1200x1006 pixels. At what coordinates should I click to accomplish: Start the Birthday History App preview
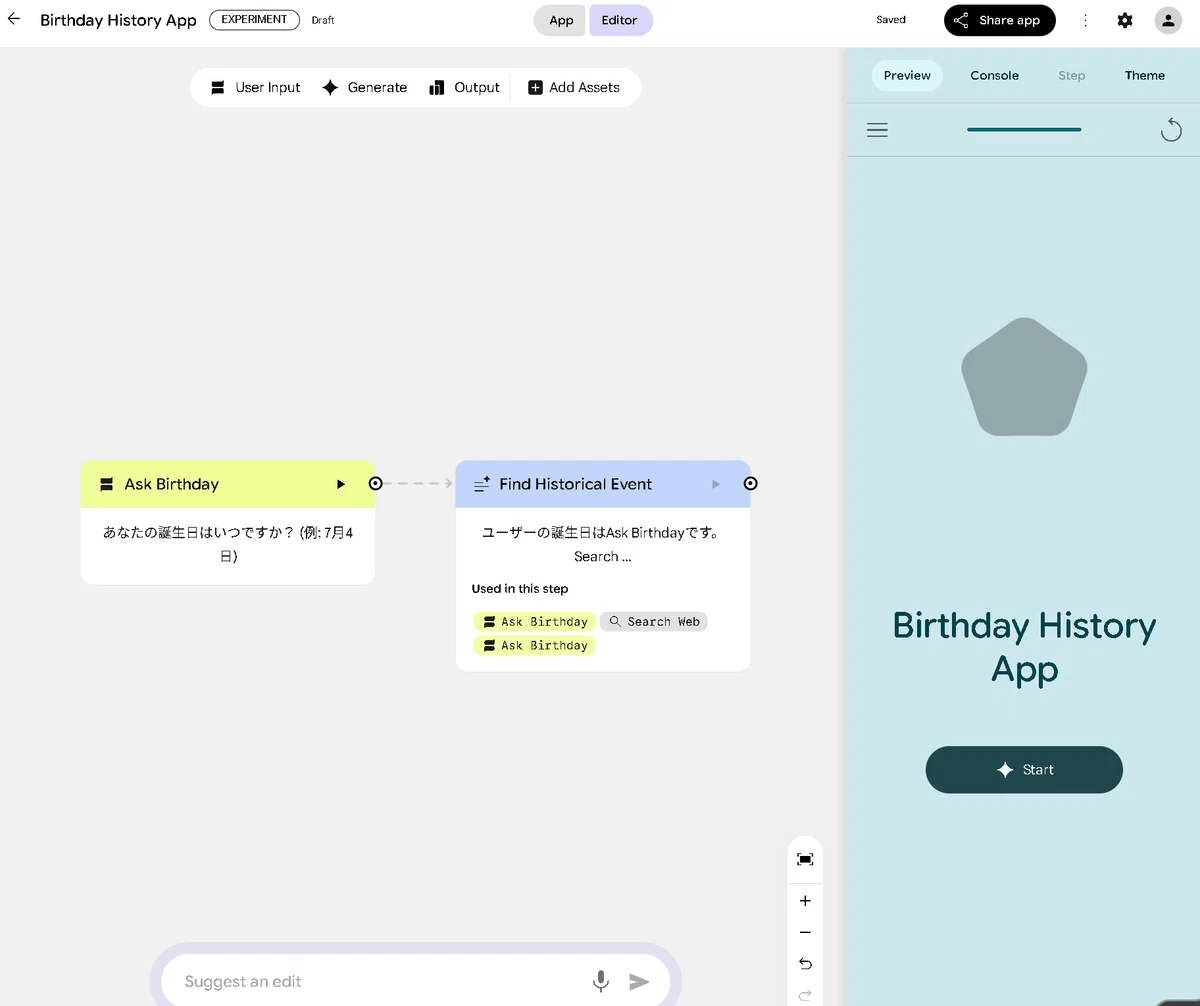tap(1024, 770)
